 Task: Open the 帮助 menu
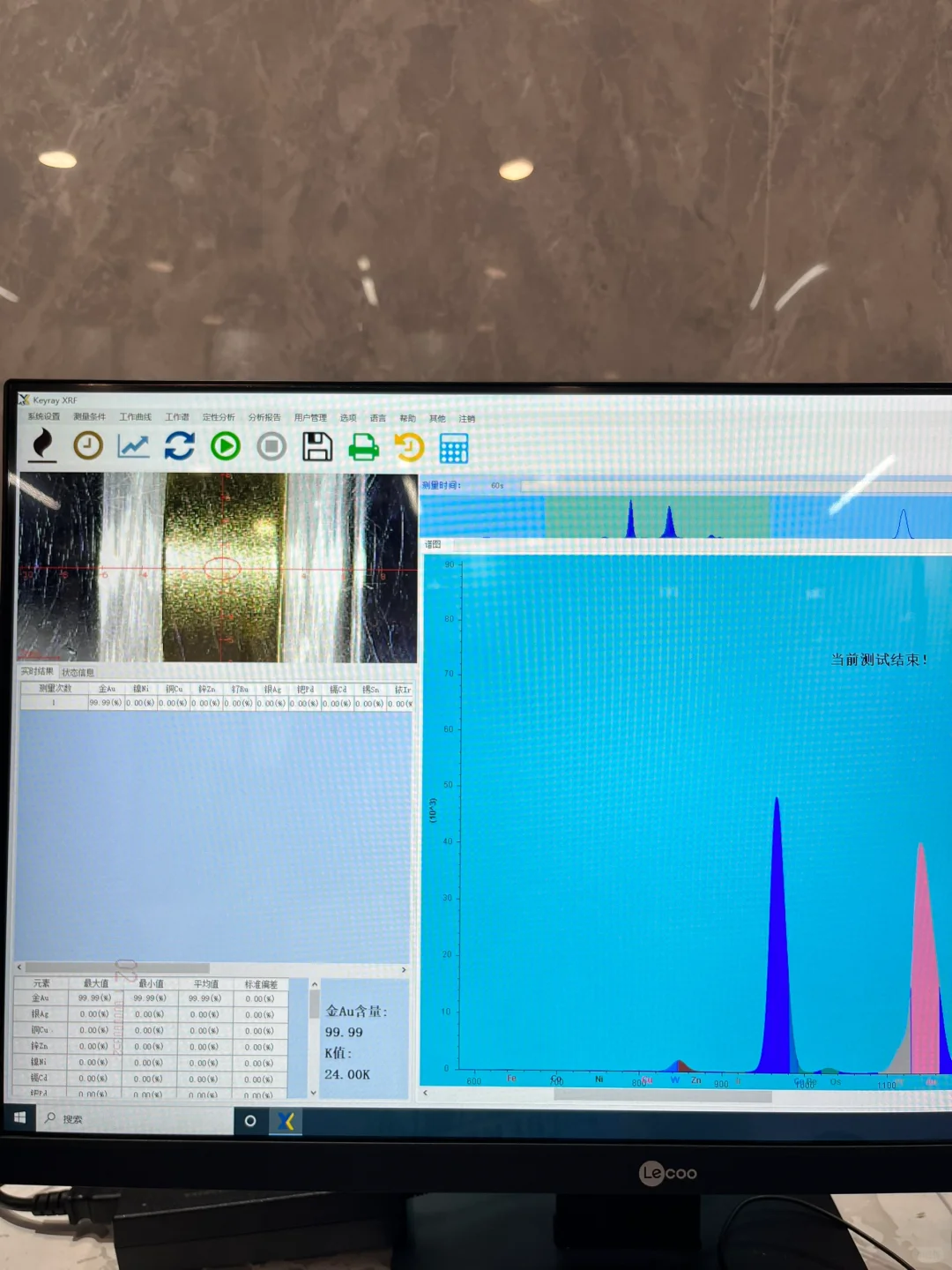(407, 419)
